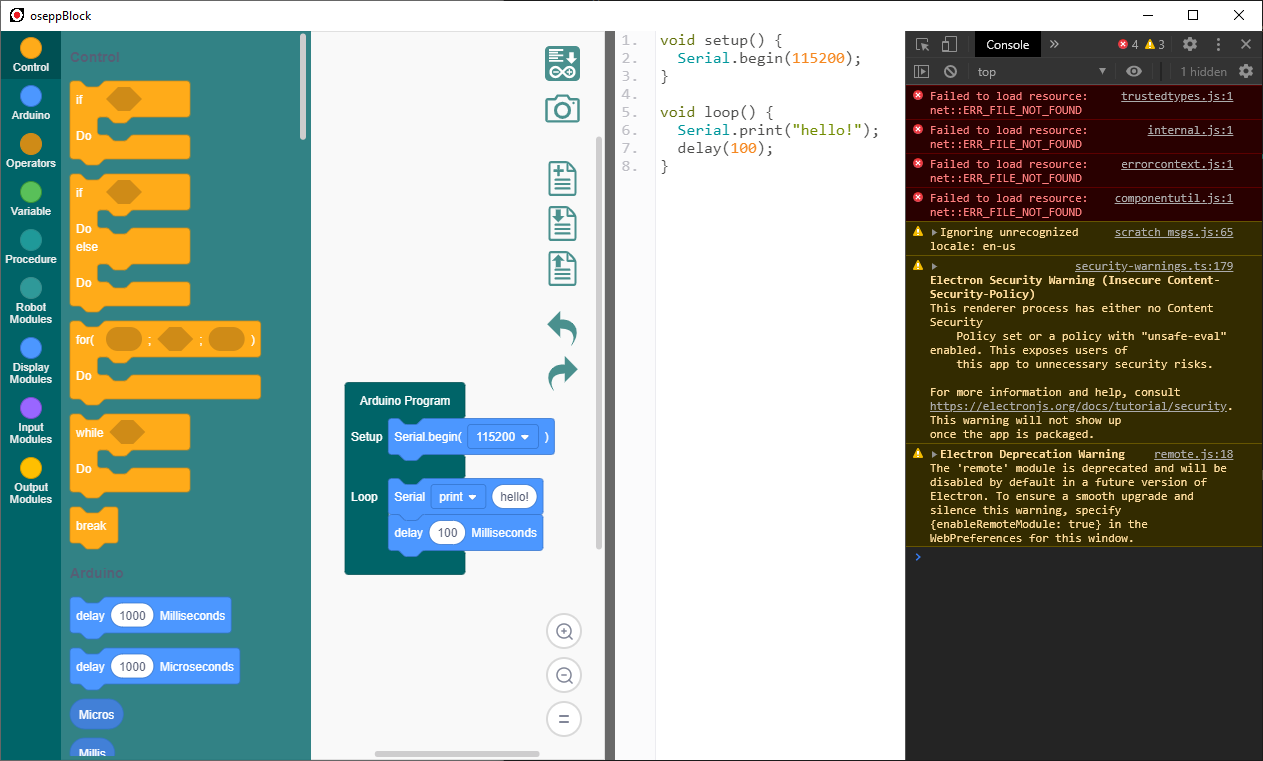This screenshot has height=761, width=1263.
Task: Click the 100 value in workspace delay block
Action: 448,533
